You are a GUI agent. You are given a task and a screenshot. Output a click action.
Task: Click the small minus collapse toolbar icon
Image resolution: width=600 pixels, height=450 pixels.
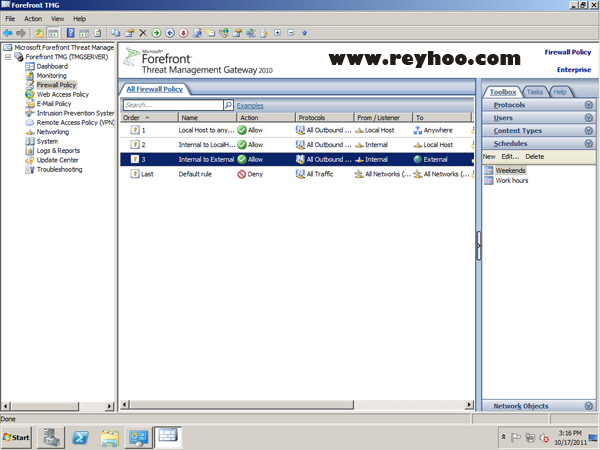click(x=291, y=33)
